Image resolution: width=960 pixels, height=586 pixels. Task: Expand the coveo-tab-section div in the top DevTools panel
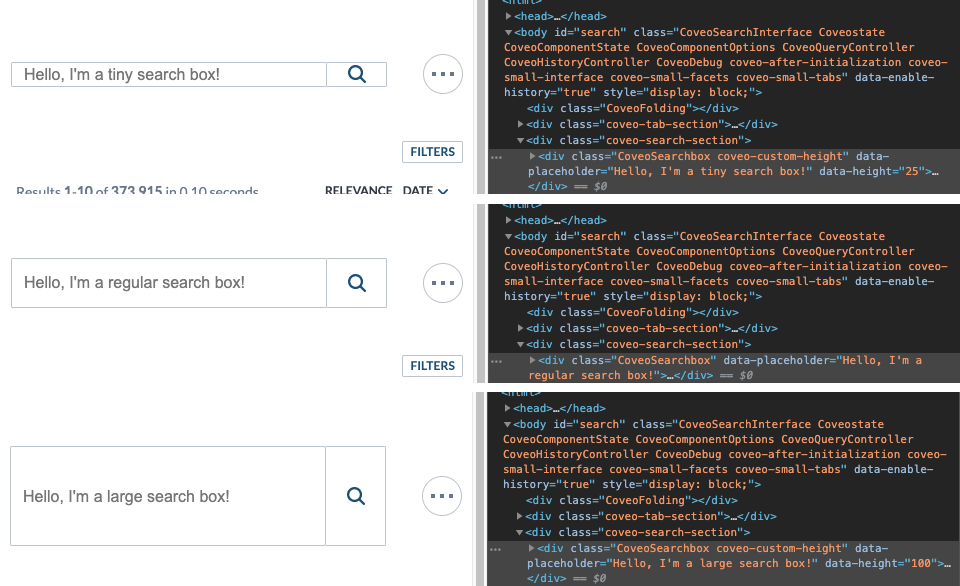coord(520,124)
